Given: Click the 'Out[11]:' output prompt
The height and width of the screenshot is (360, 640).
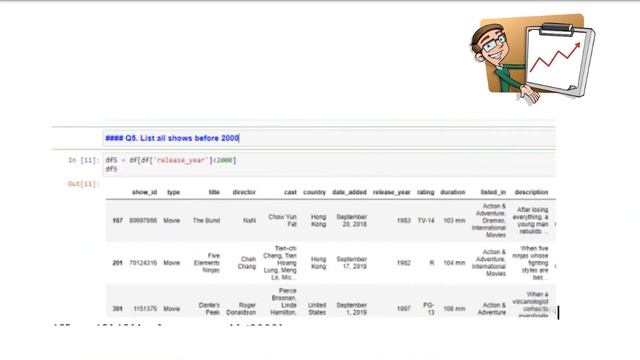Looking at the screenshot, I should tap(83, 184).
